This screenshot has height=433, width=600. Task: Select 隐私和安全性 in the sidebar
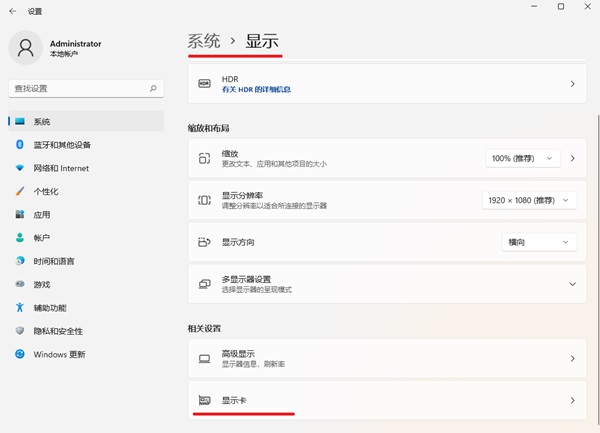tap(86, 331)
